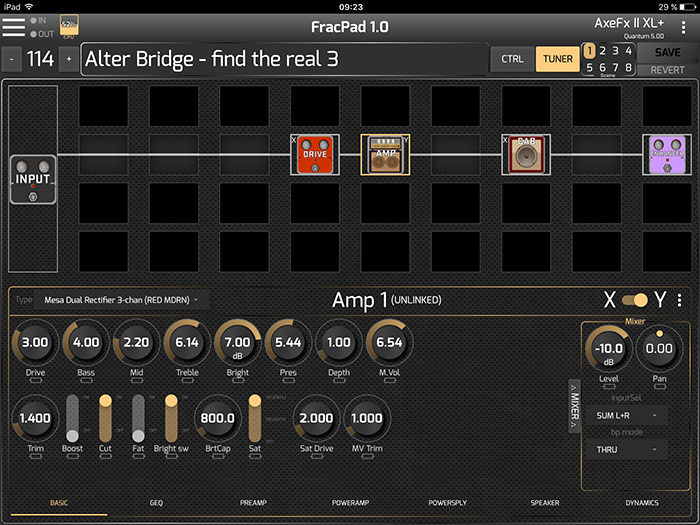Image resolution: width=700 pixels, height=525 pixels.
Task: Adjust the Depth knob
Action: click(x=339, y=342)
